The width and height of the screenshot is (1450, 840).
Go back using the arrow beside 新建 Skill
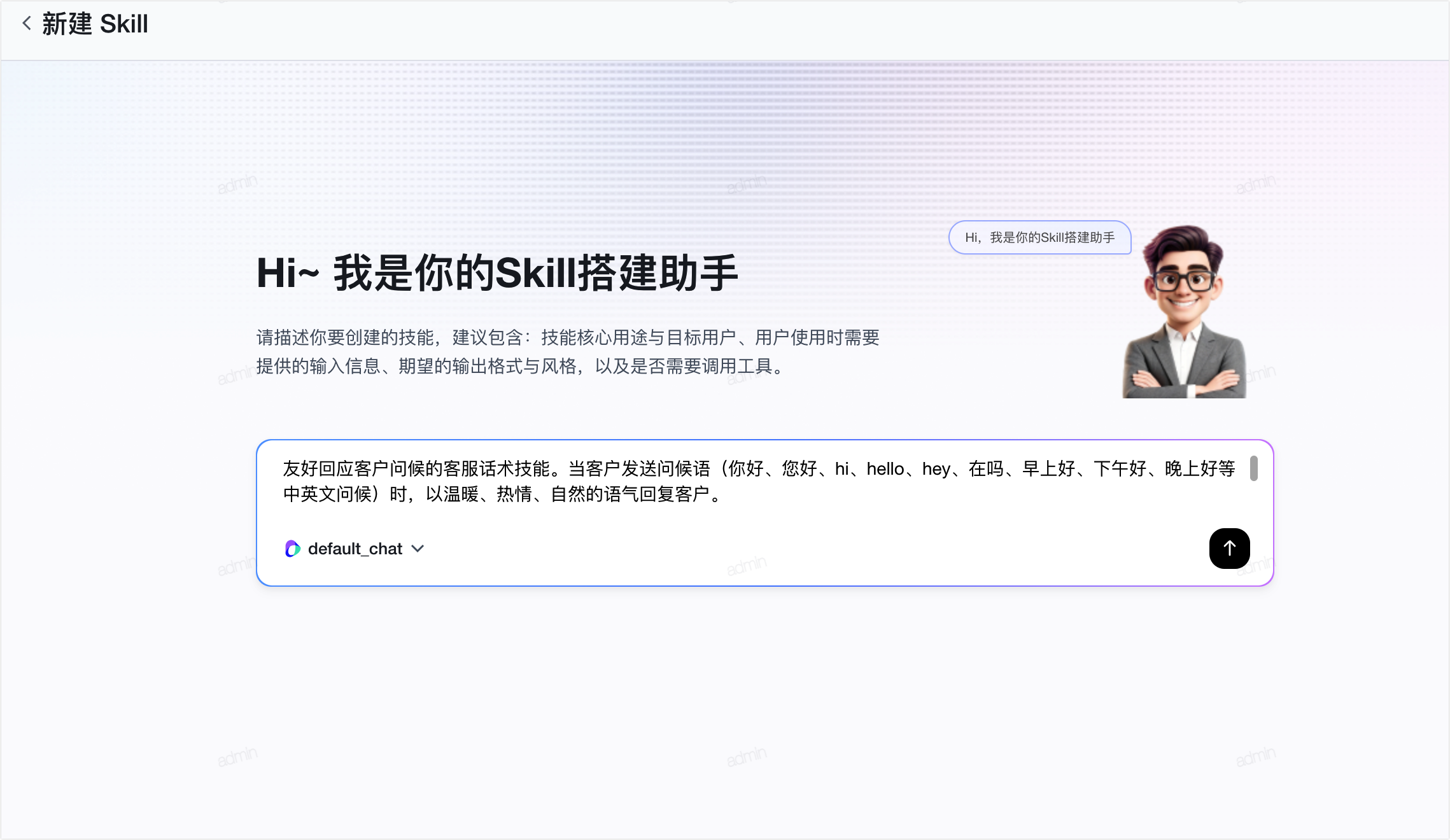(27, 24)
